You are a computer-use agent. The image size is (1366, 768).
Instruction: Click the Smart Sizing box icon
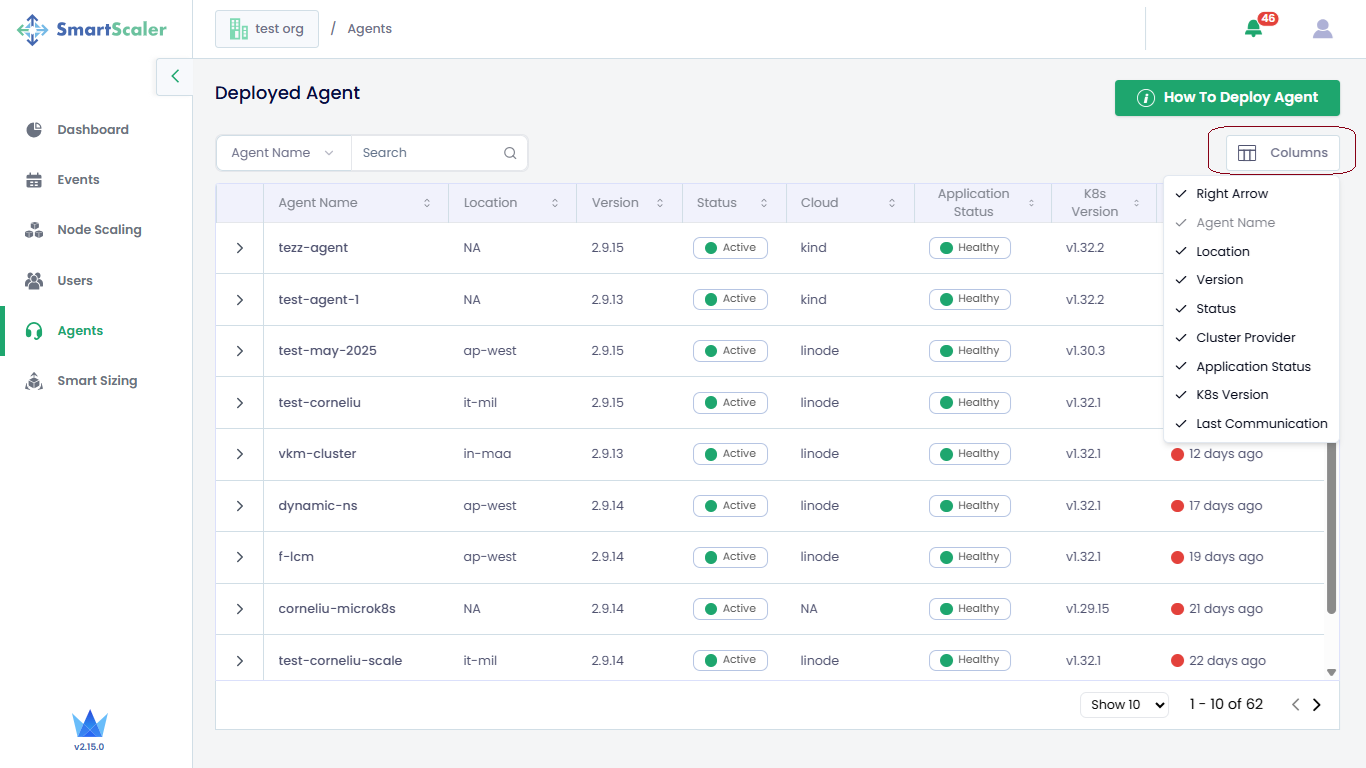(34, 381)
